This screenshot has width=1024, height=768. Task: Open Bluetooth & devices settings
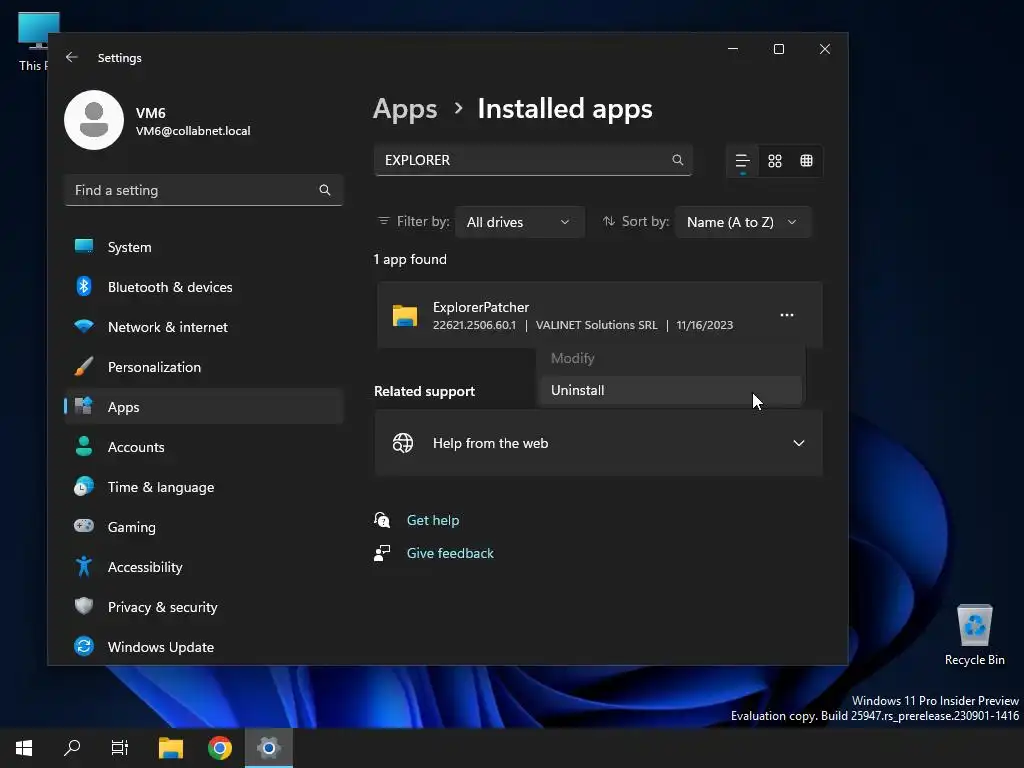[x=204, y=287]
